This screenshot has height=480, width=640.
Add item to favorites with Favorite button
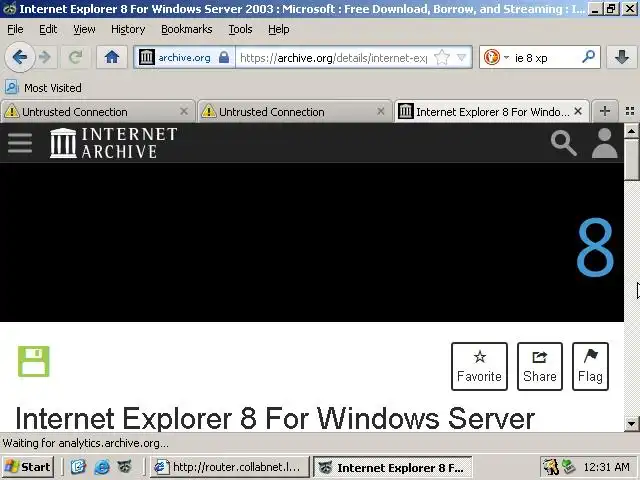coord(479,366)
